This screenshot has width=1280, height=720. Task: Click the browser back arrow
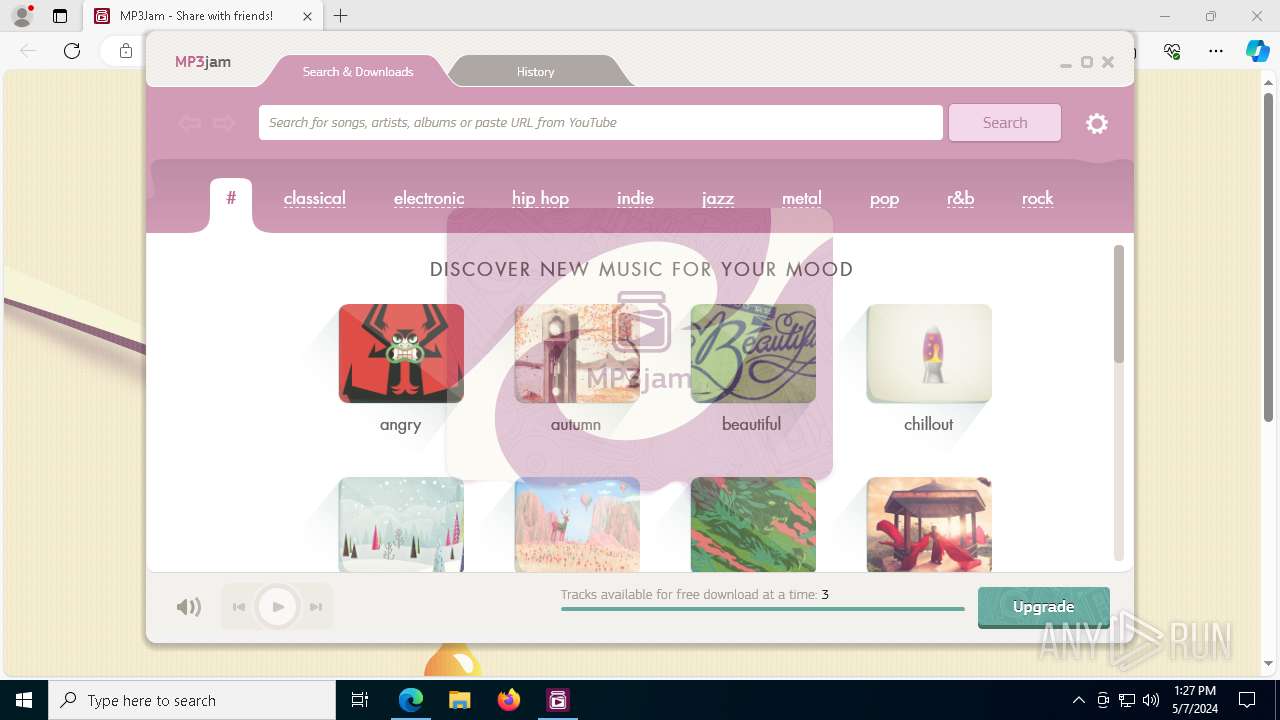click(28, 51)
